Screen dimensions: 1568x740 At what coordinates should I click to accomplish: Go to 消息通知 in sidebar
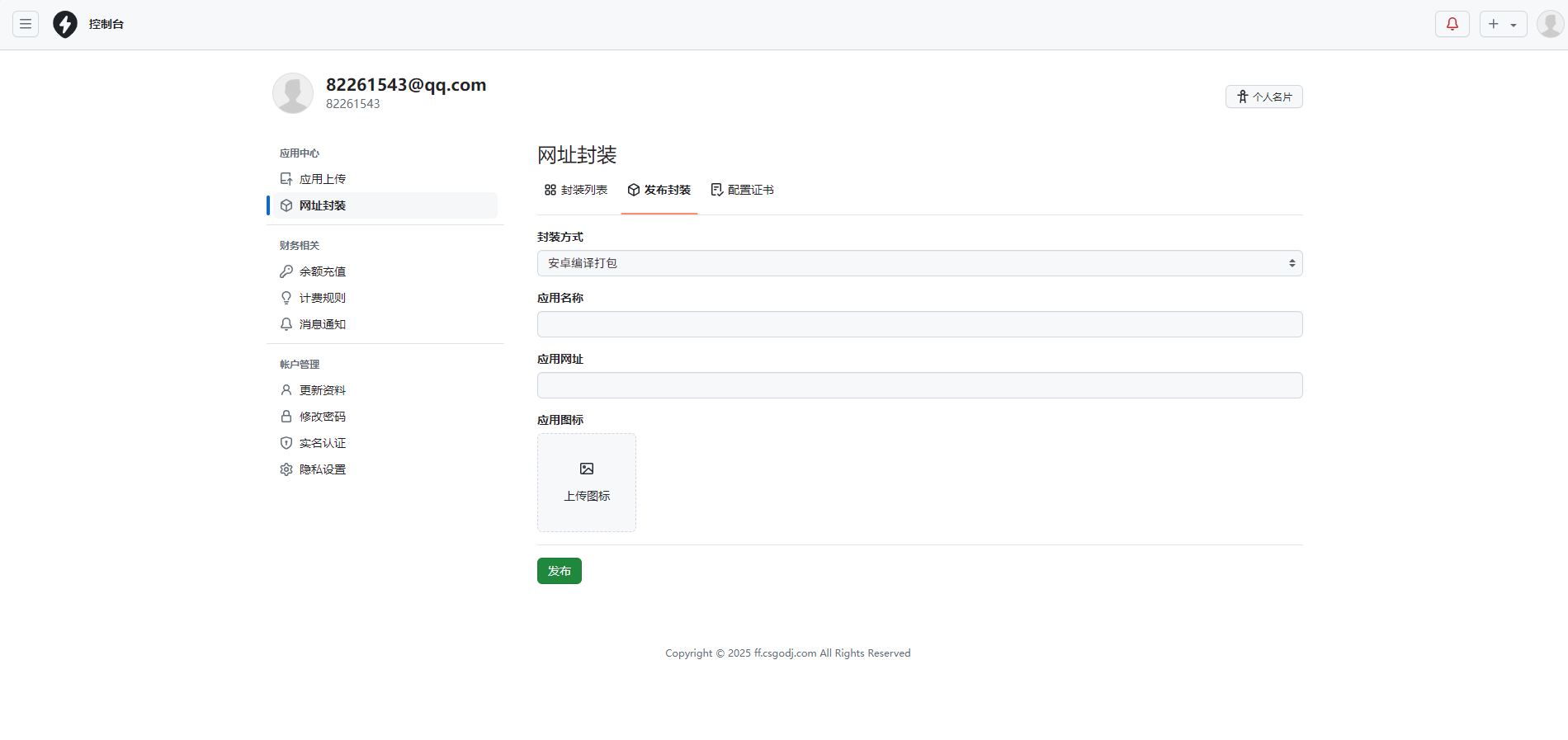pos(322,324)
